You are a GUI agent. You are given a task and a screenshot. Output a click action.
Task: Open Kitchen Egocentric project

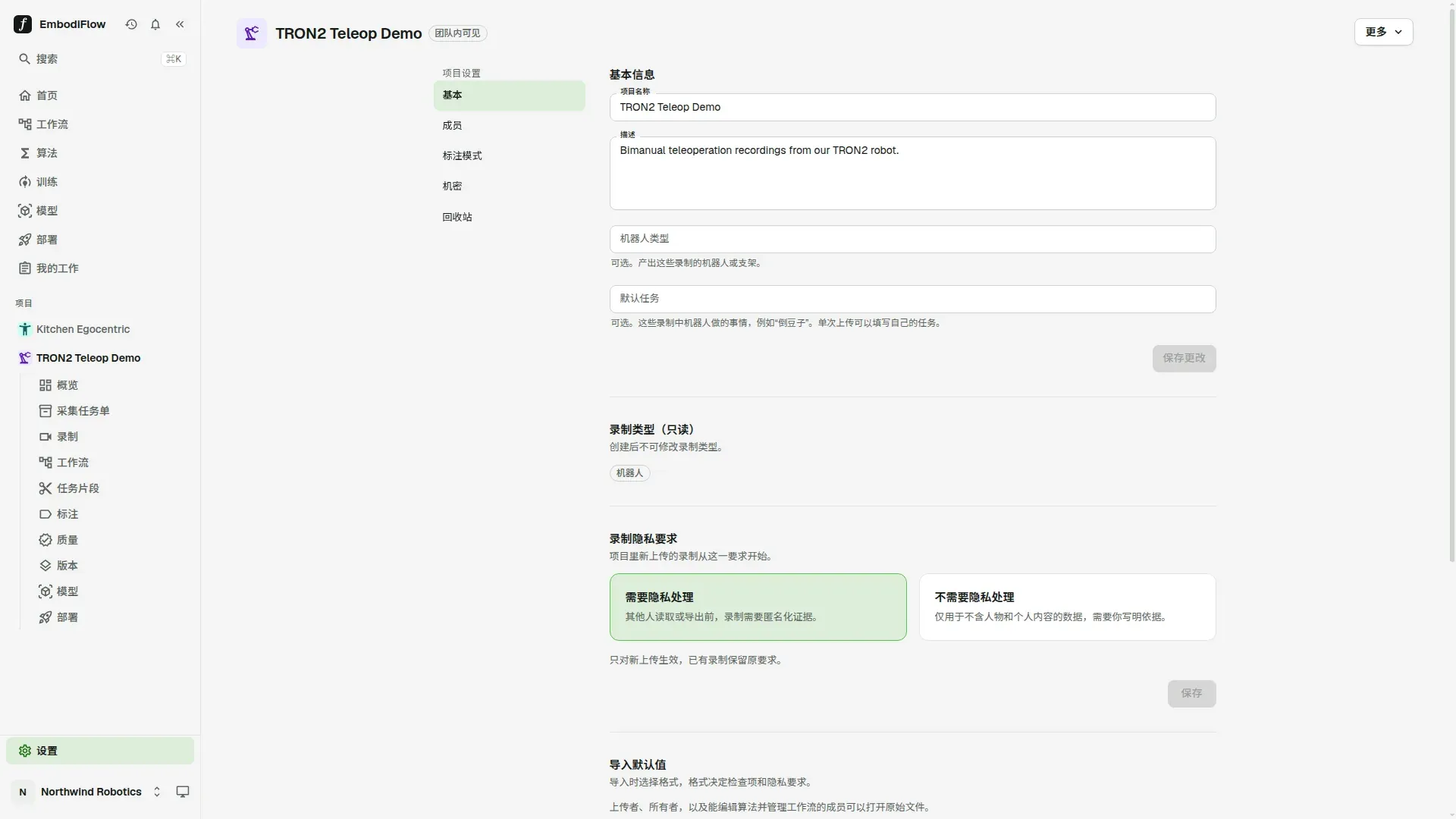[100, 329]
